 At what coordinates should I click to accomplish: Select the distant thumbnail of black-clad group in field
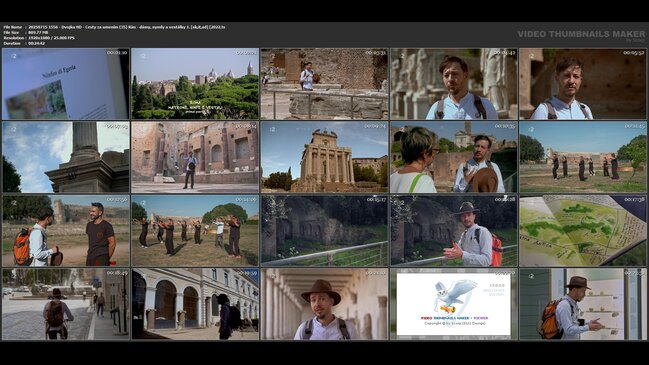[583, 157]
